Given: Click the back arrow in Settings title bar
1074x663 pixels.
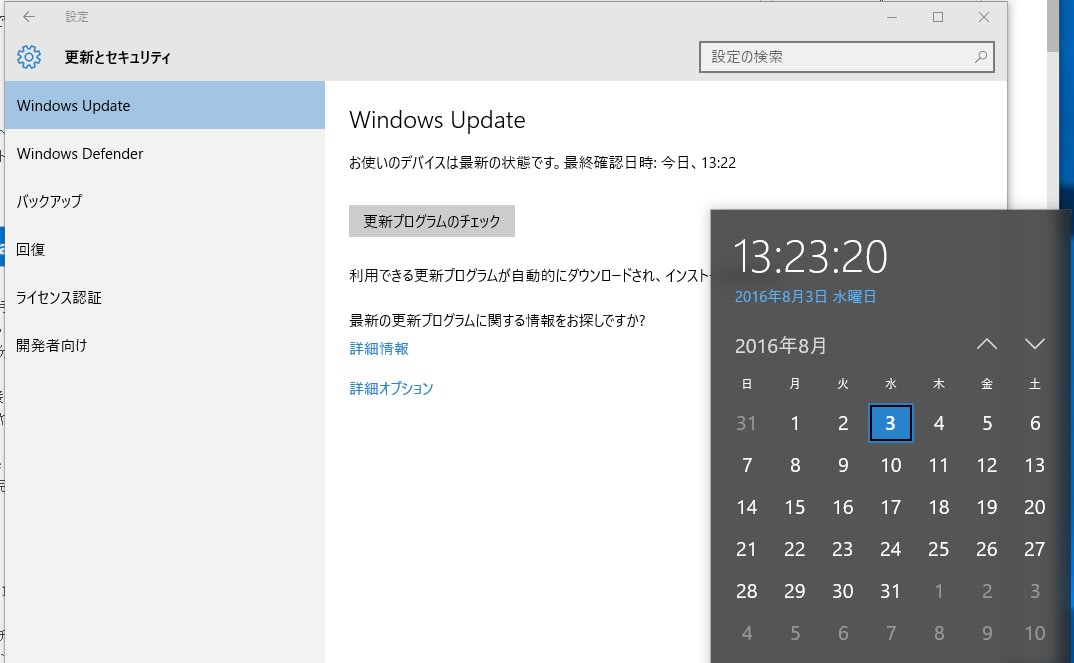Looking at the screenshot, I should click(x=29, y=16).
